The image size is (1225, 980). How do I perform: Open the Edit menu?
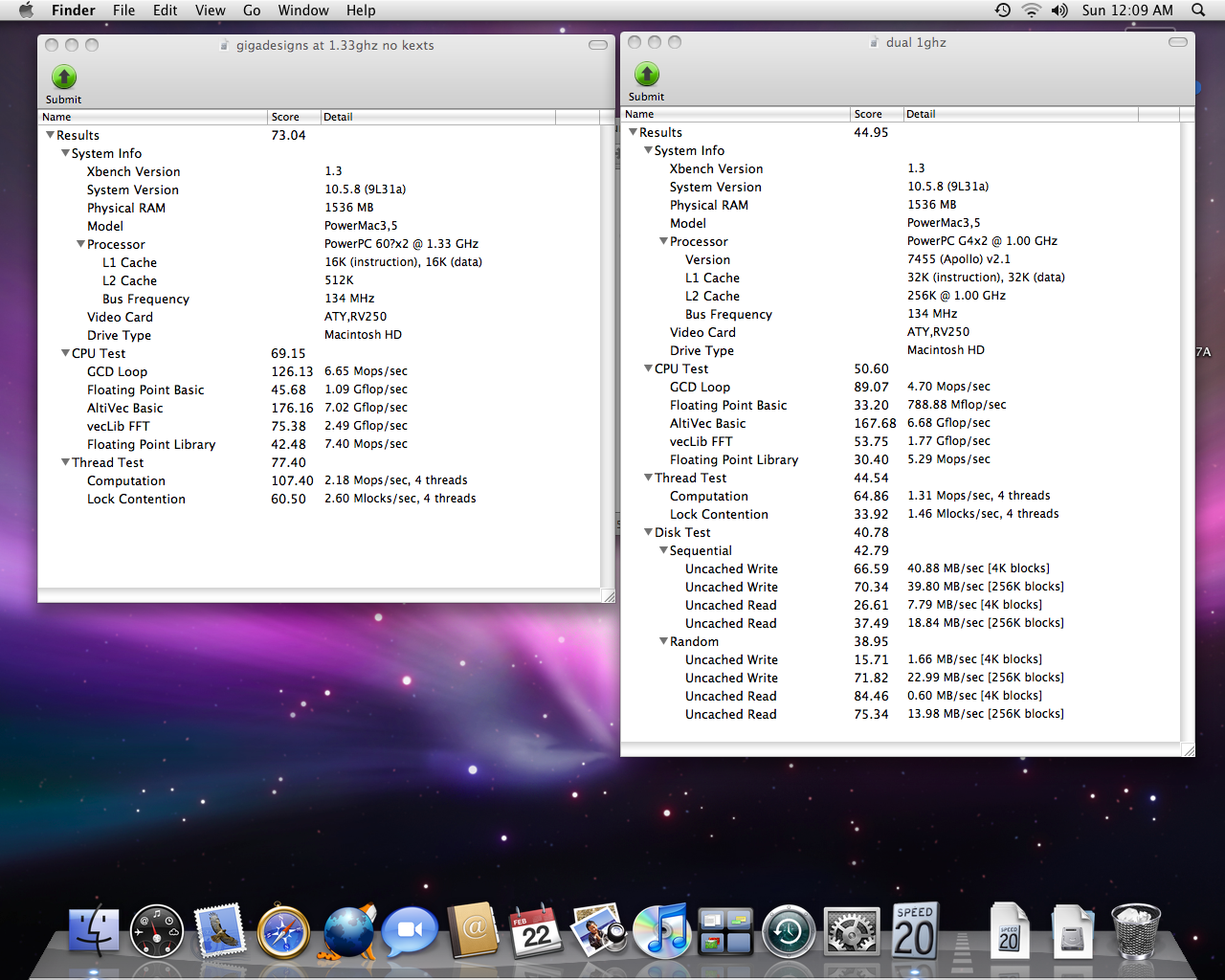pyautogui.click(x=166, y=10)
